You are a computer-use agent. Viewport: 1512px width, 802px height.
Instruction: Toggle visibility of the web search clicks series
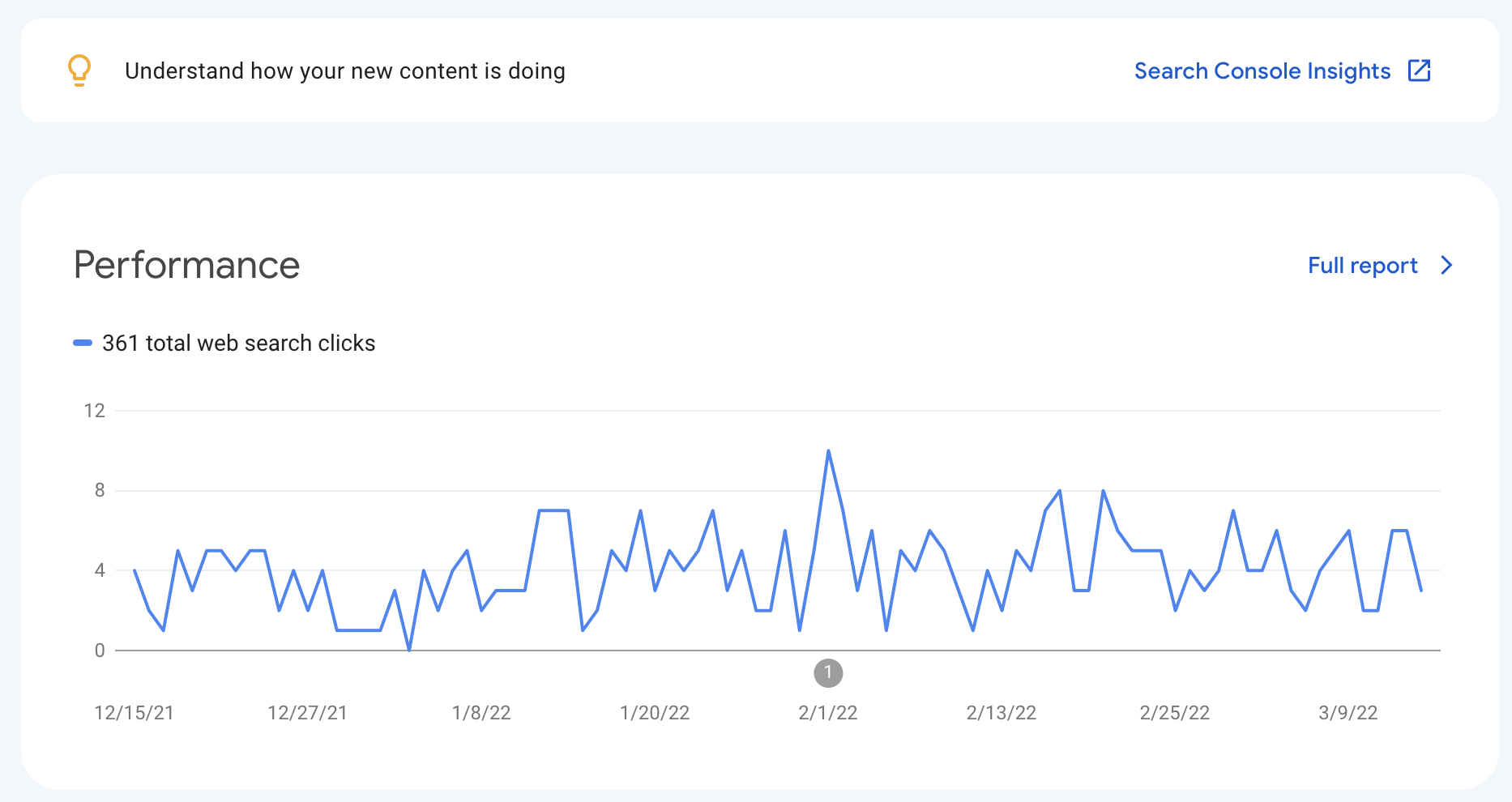point(237,343)
